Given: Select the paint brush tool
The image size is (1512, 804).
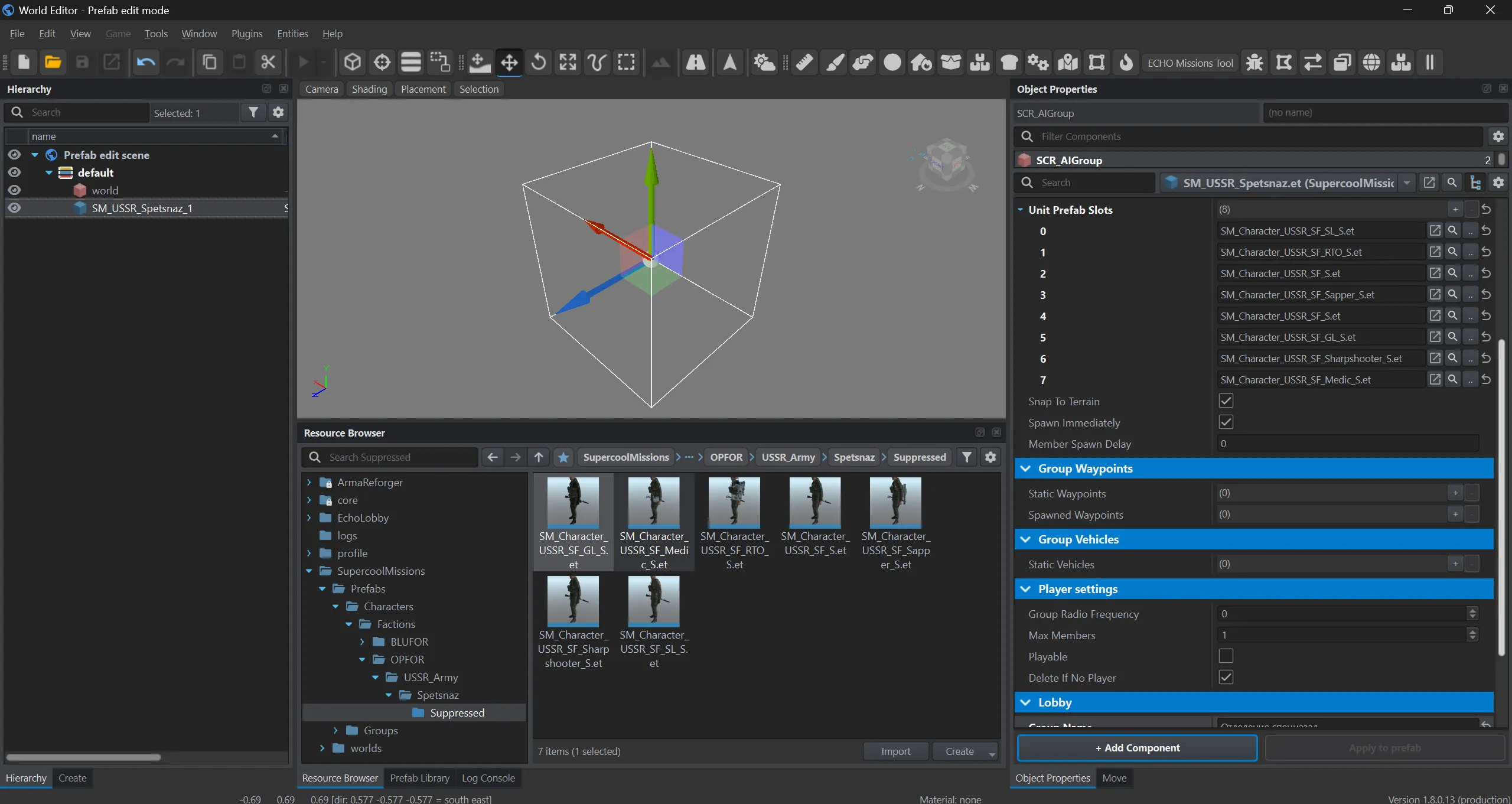Looking at the screenshot, I should click(834, 62).
